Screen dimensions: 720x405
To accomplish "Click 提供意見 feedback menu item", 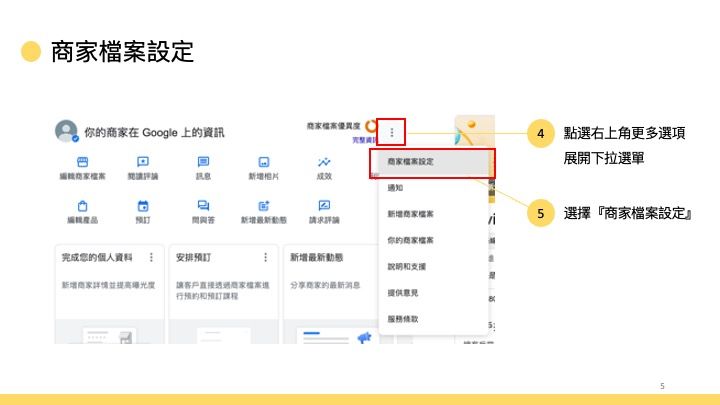I will [402, 292].
